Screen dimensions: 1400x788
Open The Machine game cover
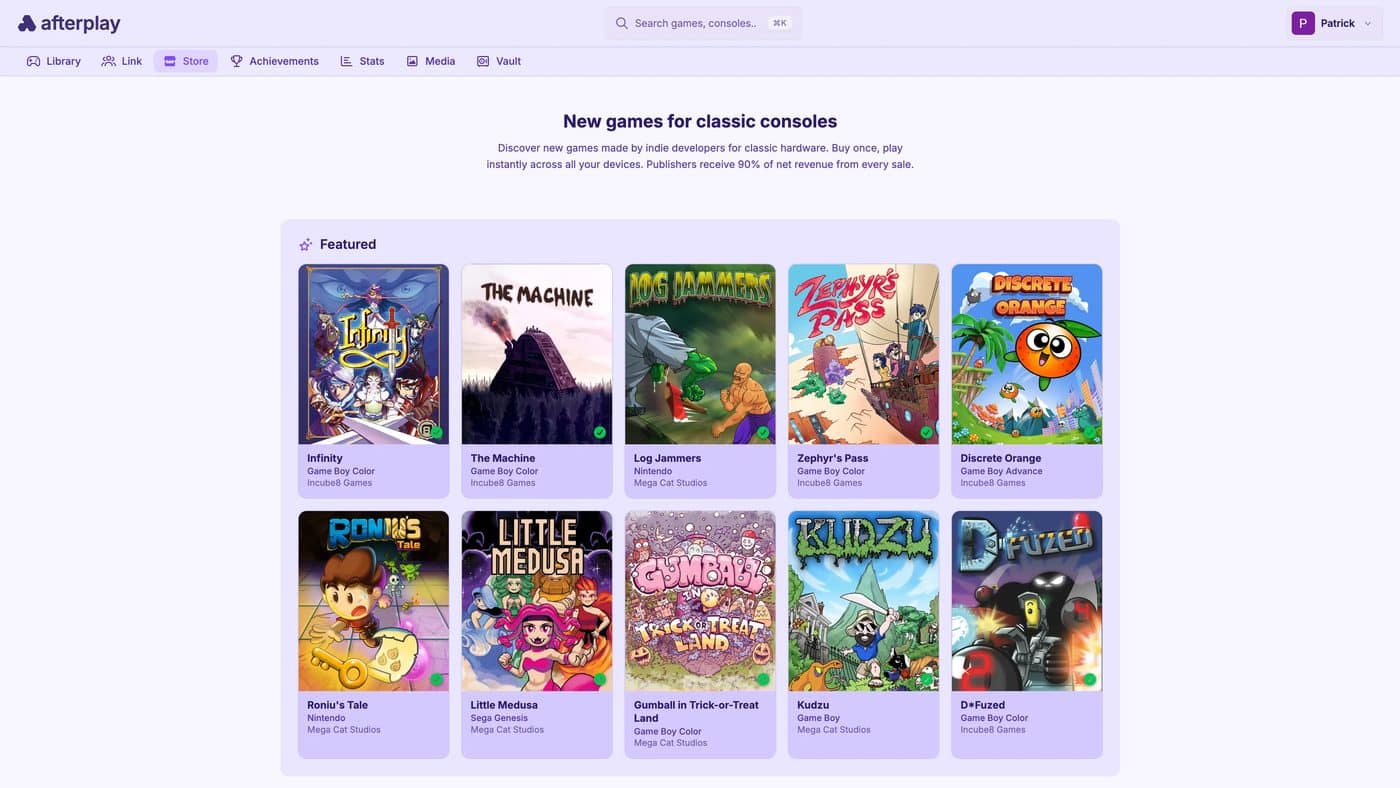tap(537, 354)
